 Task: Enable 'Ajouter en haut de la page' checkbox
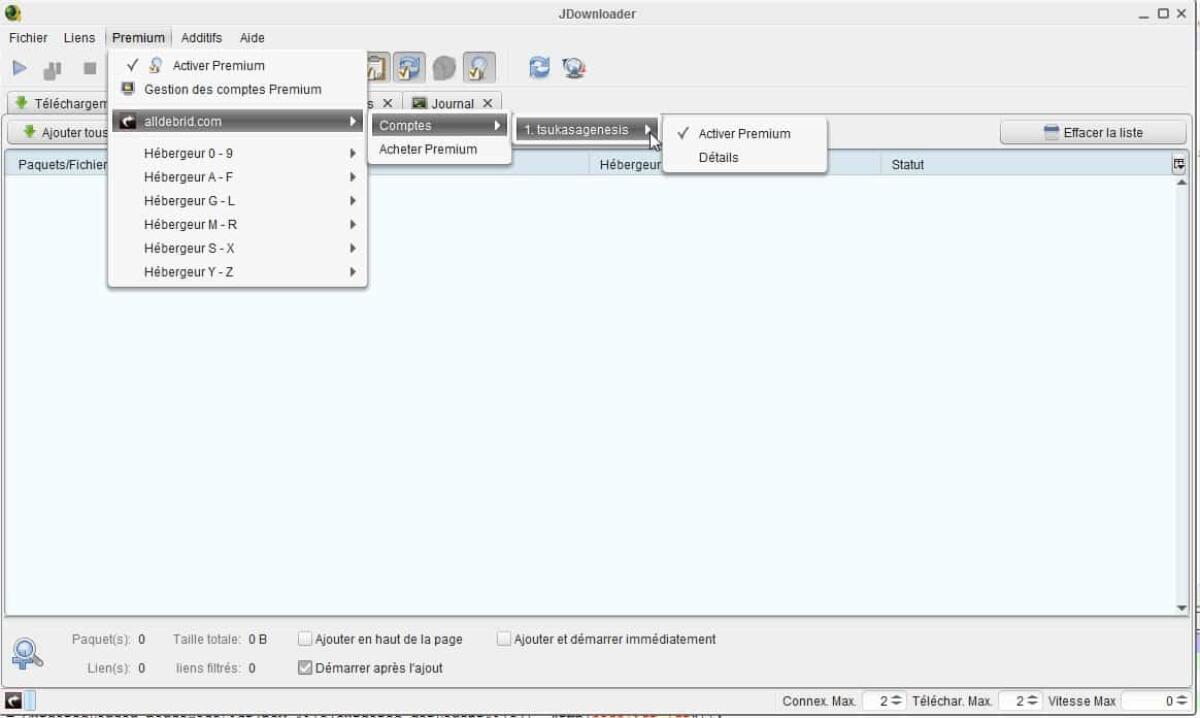tap(304, 639)
